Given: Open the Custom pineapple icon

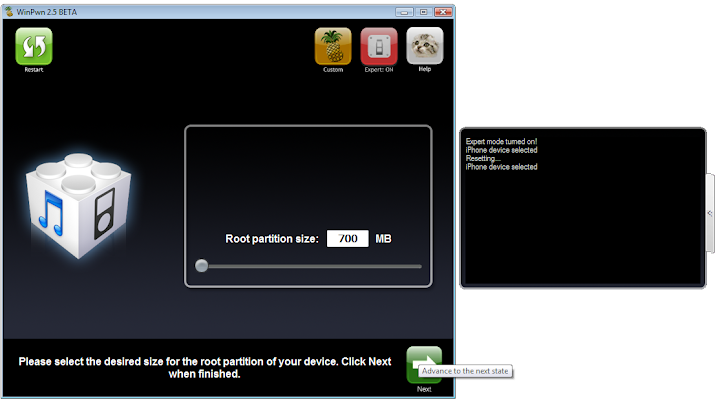Looking at the screenshot, I should click(x=333, y=46).
